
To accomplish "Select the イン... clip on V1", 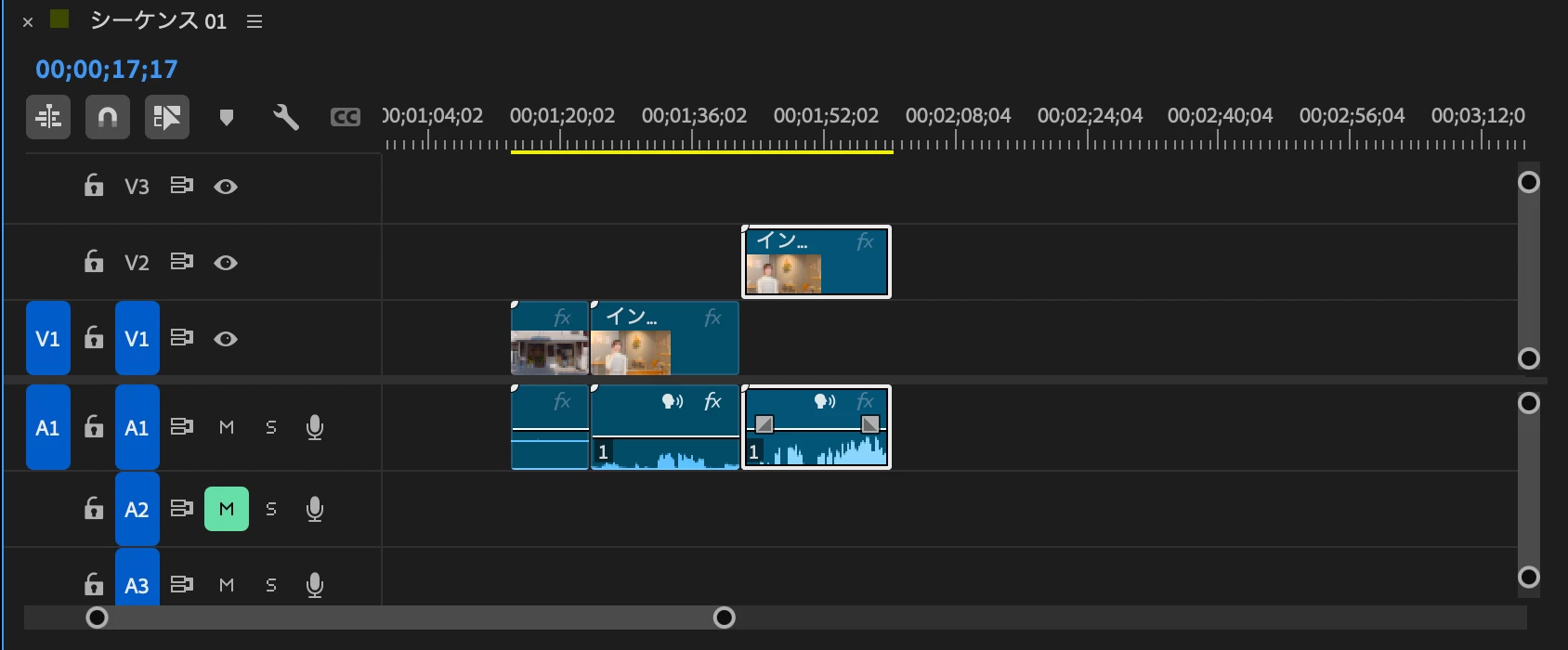I will pyautogui.click(x=665, y=338).
